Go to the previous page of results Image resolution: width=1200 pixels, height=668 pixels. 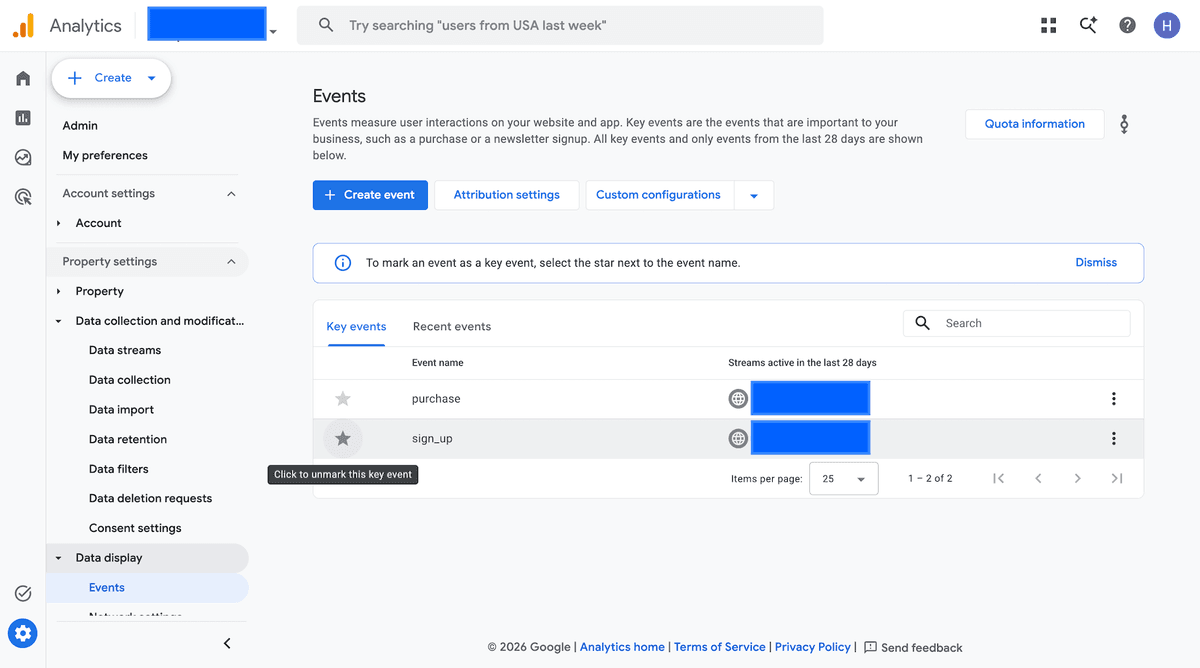(1038, 478)
